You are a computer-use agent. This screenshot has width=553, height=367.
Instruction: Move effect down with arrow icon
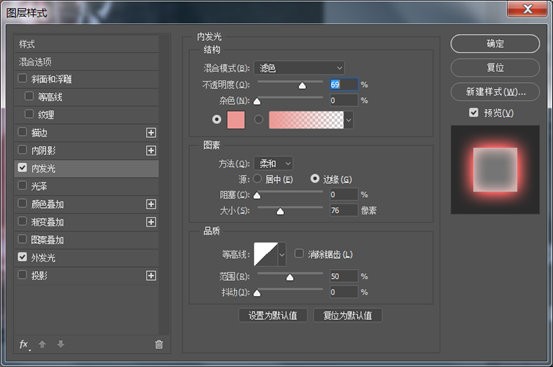[61, 344]
